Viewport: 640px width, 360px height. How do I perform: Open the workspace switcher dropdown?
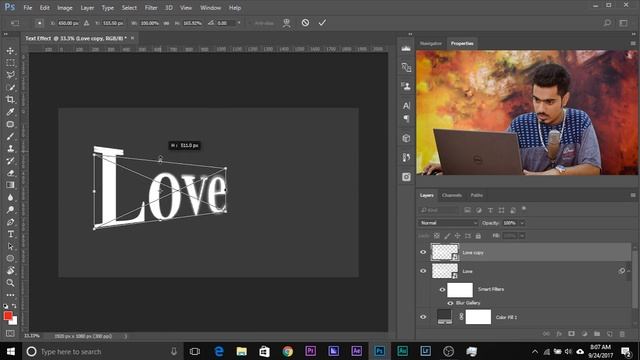(624, 23)
